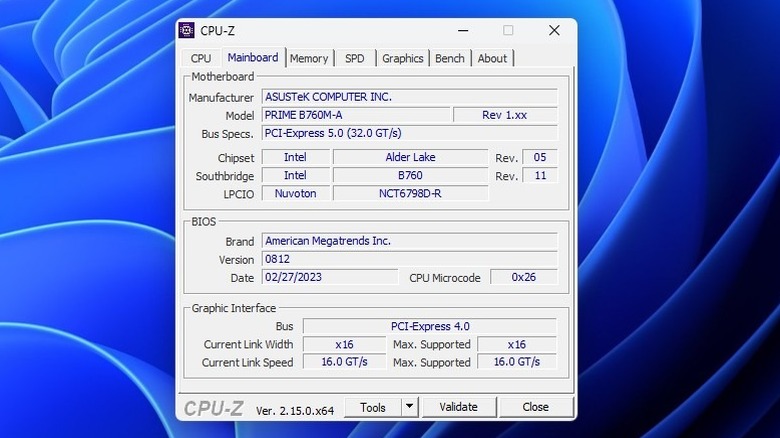Close CPU-Z using title bar X
The image size is (780, 438).
(554, 30)
